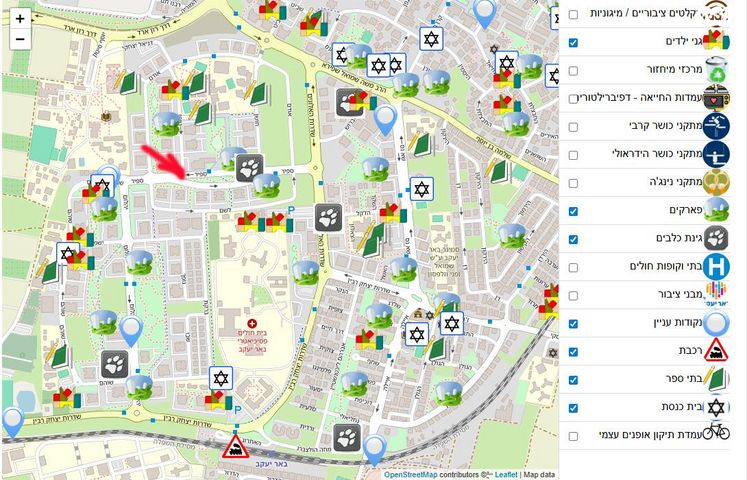Click the train station marker on the map
Viewport: 747px width, 480px height.
point(236,446)
